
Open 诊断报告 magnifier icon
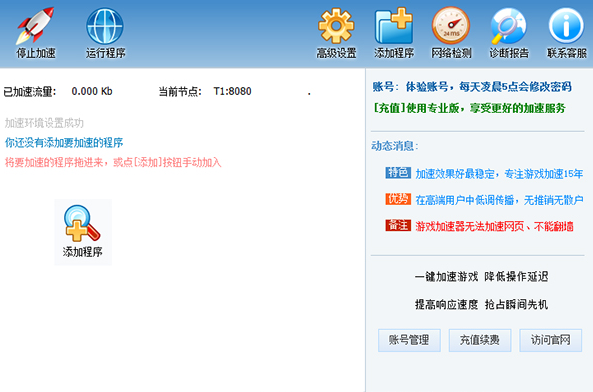click(509, 33)
